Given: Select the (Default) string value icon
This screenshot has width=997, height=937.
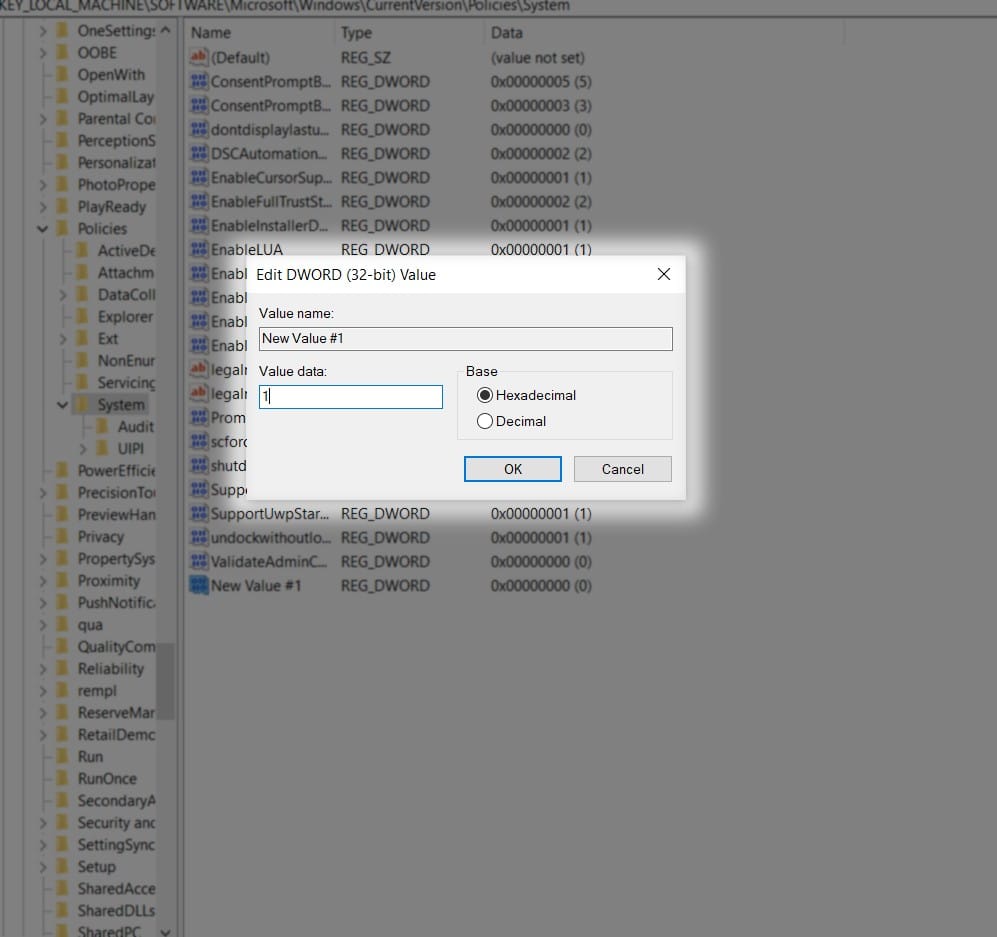Looking at the screenshot, I should [199, 57].
